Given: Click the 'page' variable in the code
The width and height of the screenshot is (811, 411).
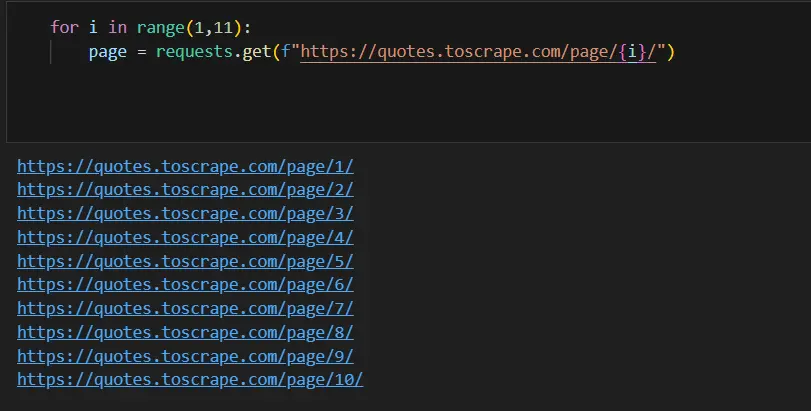Looking at the screenshot, I should pyautogui.click(x=108, y=52).
